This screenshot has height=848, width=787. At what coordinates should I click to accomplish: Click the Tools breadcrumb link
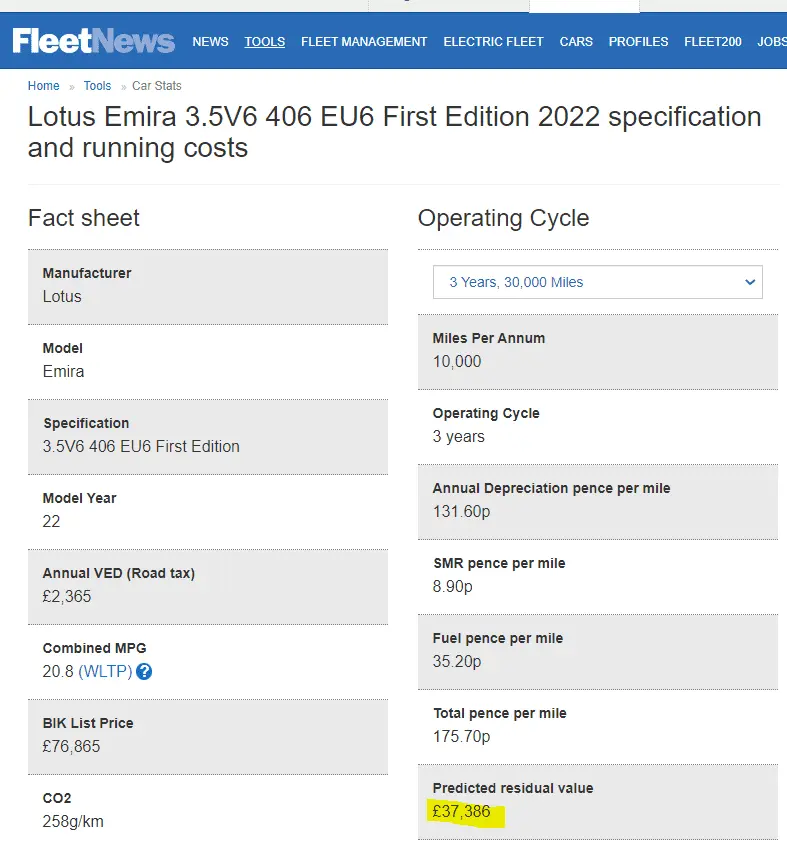(x=97, y=86)
